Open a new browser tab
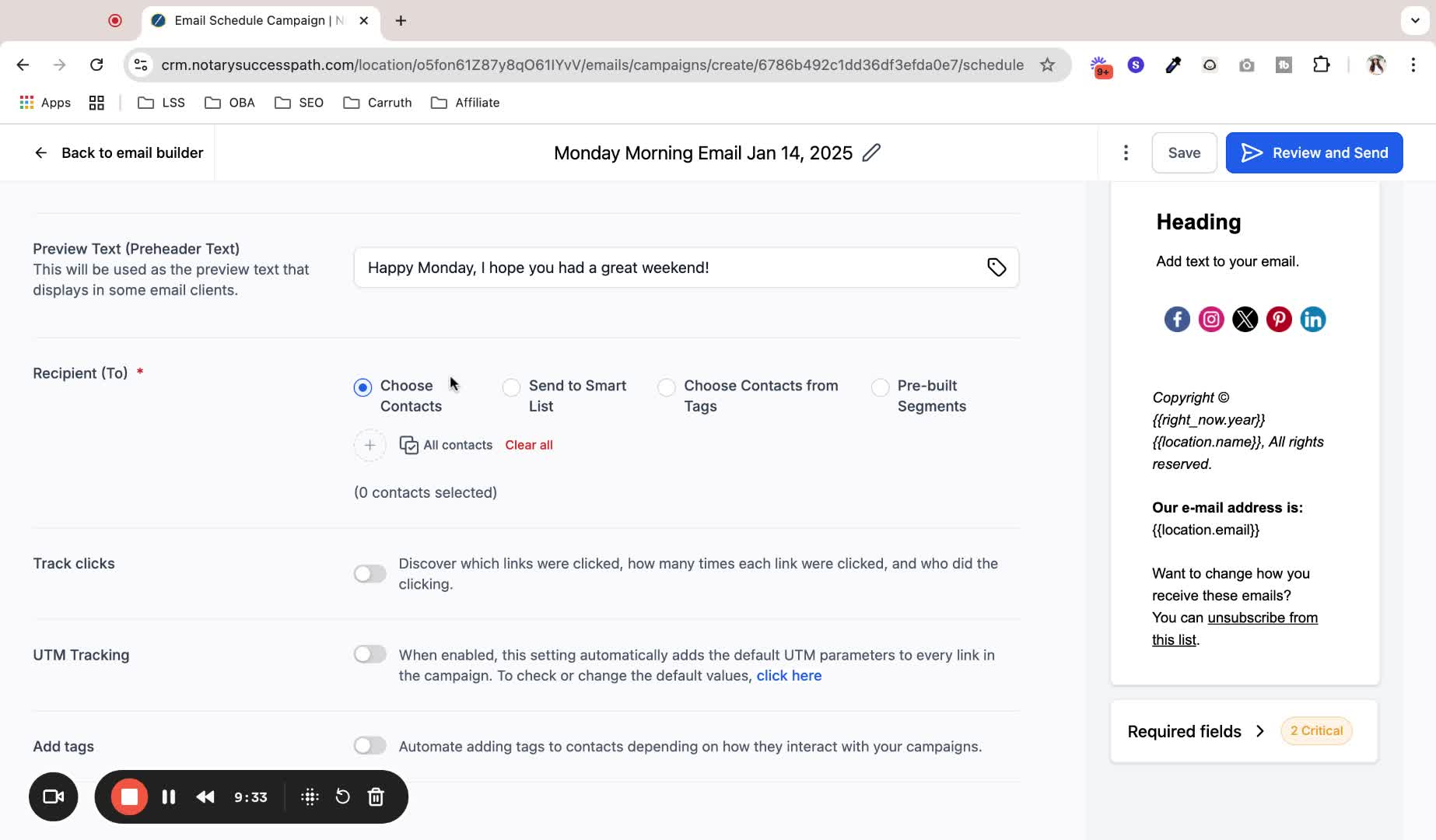The image size is (1436, 840). [401, 20]
